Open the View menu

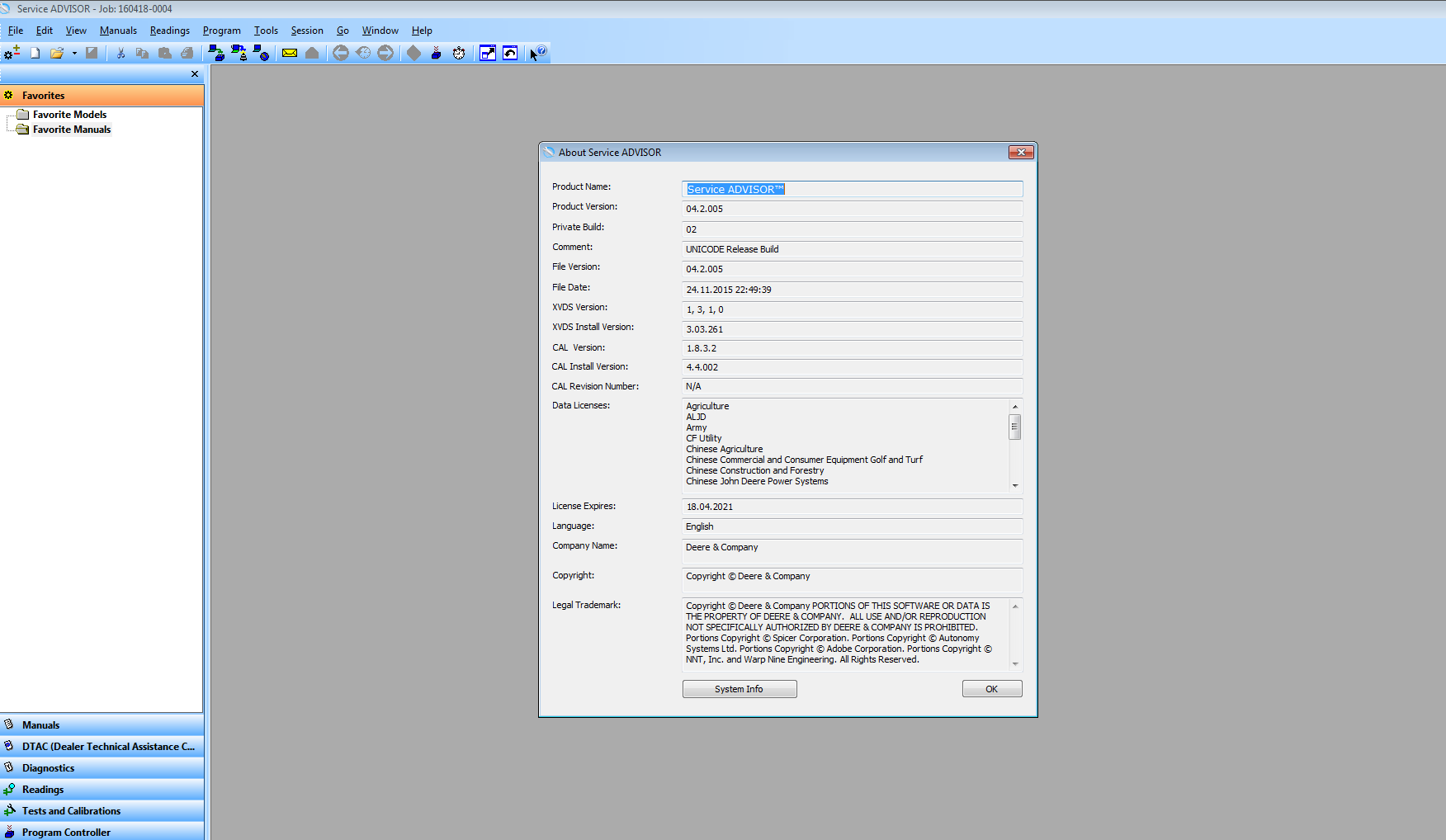click(x=76, y=31)
